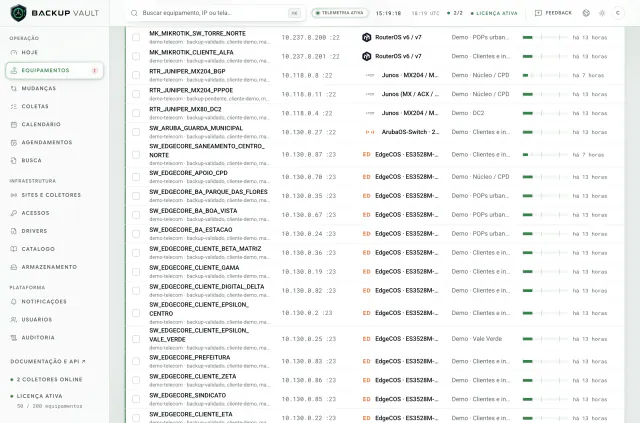Click the SW_ARUBA_GUARDA_MUNICIPAL status bar
Viewport: 640px width, 423px height.
[x=545, y=132]
